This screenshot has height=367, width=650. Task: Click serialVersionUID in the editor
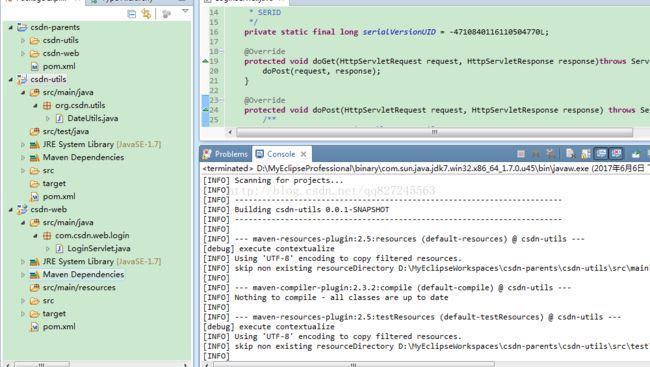pyautogui.click(x=399, y=32)
